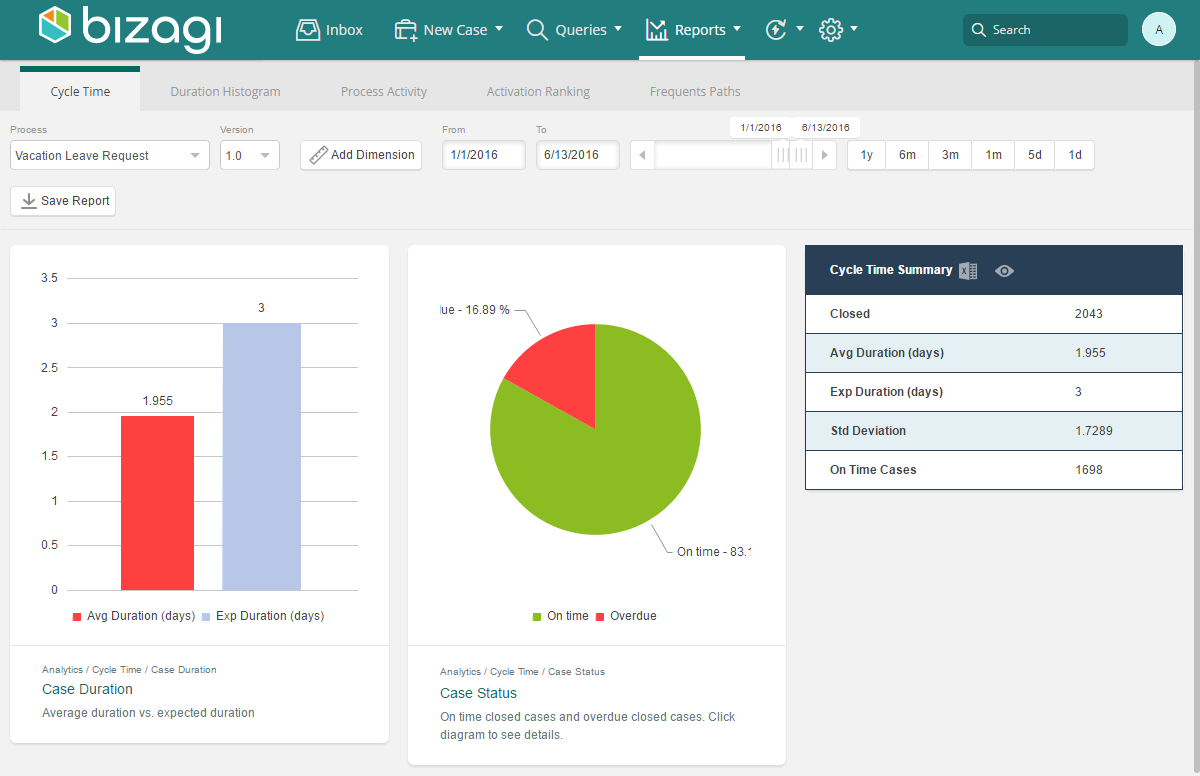The height and width of the screenshot is (776, 1200).
Task: Open the Reports menu
Action: (x=693, y=30)
